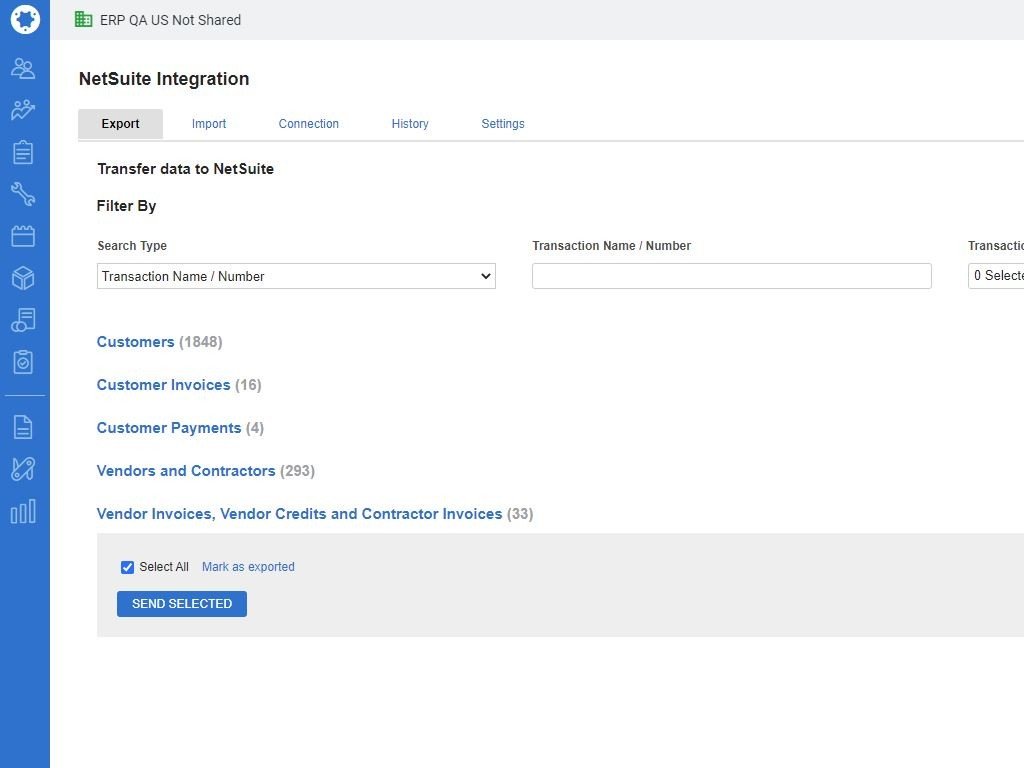Viewport: 1024px width, 768px height.
Task: Expand the Vendors and Contractors (293) section
Action: 206,471
